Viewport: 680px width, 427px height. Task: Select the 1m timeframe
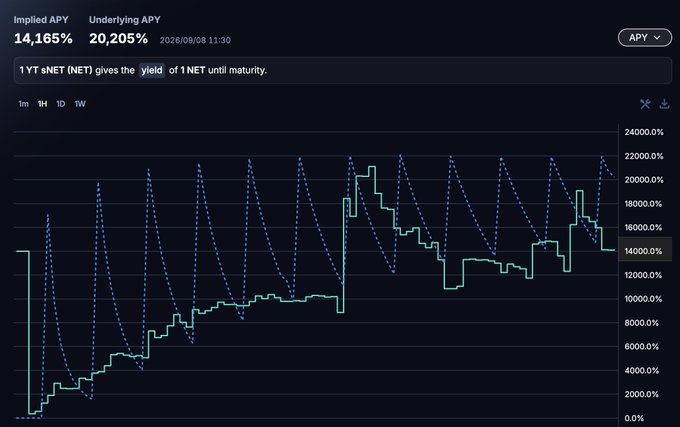(23, 104)
